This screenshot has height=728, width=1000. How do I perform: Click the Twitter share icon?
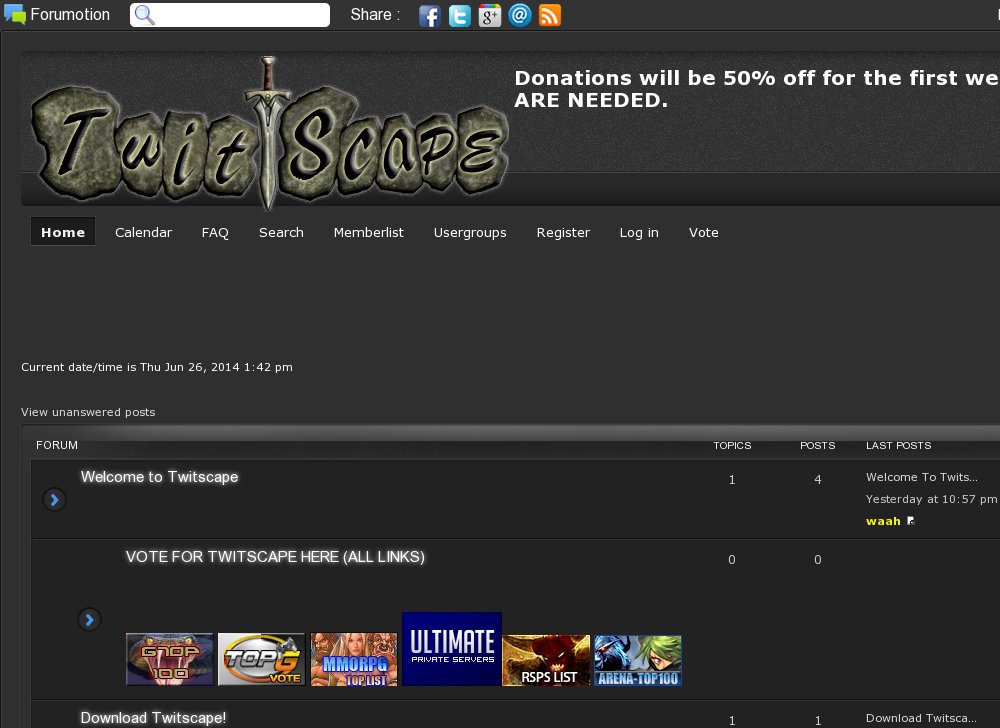pos(459,16)
